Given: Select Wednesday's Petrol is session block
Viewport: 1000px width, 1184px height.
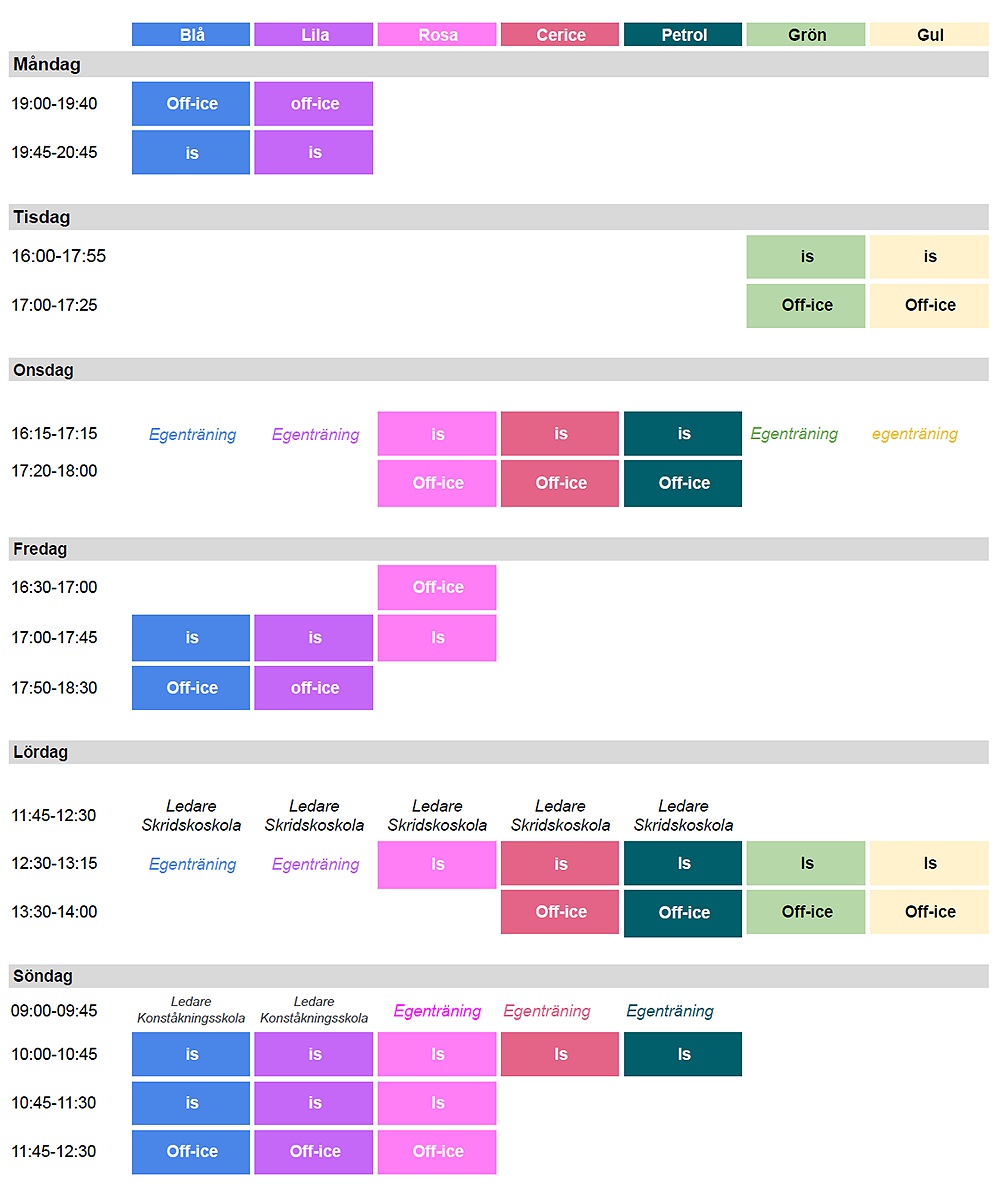Looking at the screenshot, I should click(x=683, y=434).
